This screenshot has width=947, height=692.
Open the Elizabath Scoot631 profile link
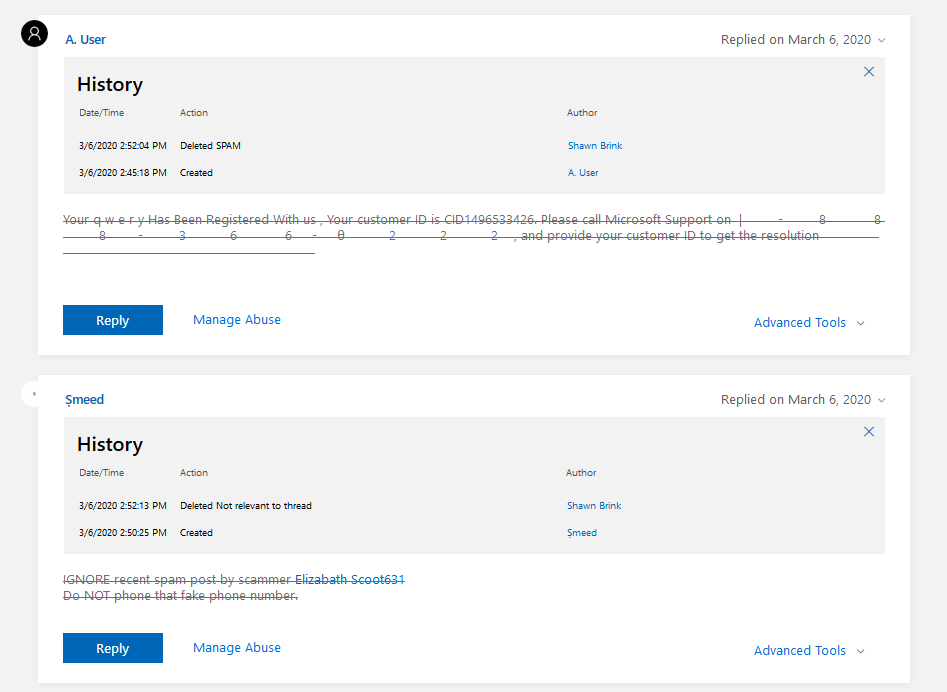350,580
